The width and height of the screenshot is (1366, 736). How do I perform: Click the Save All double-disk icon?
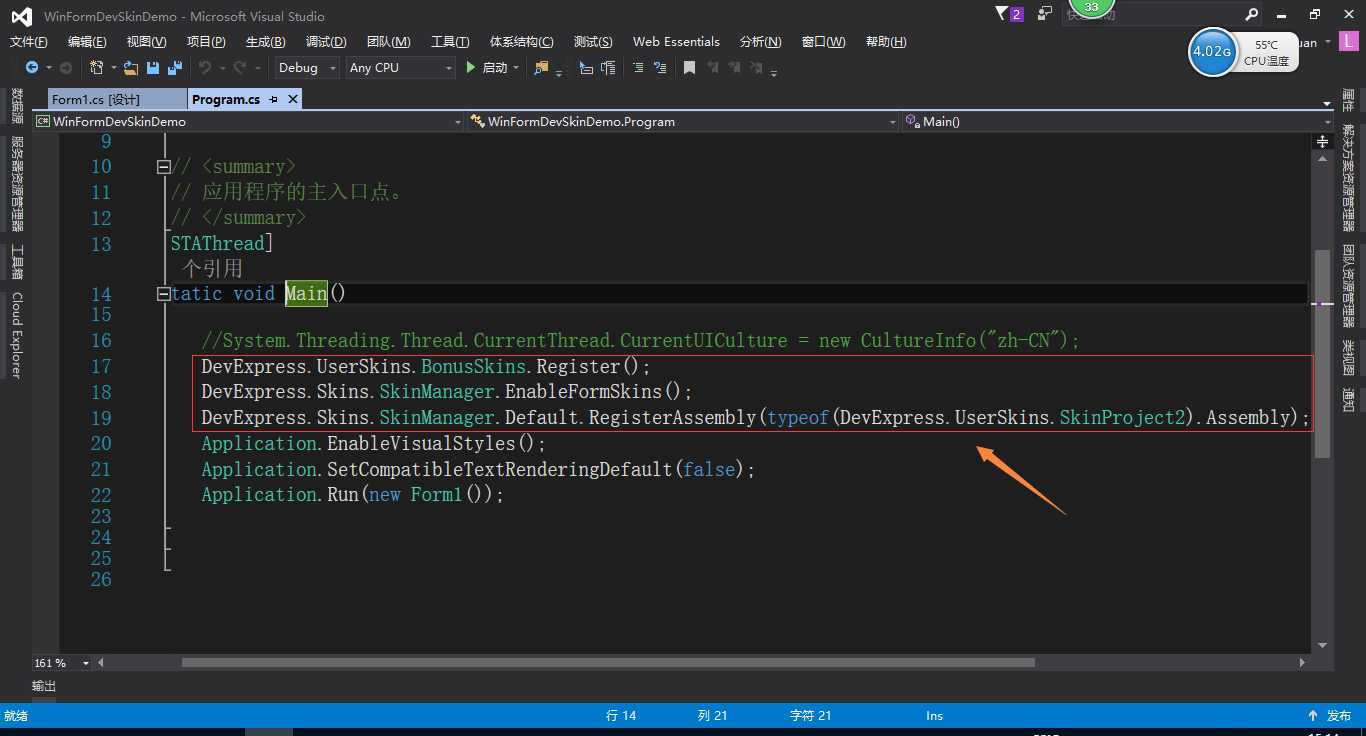point(175,67)
